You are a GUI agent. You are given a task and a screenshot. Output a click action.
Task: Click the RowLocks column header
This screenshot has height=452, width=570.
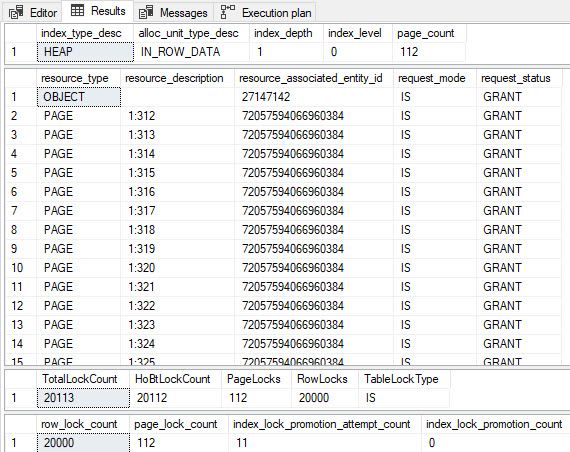[325, 379]
